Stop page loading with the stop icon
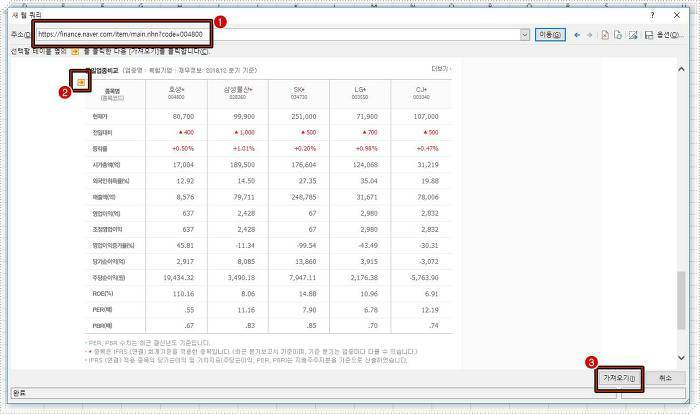700x414 pixels. pyautogui.click(x=605, y=35)
